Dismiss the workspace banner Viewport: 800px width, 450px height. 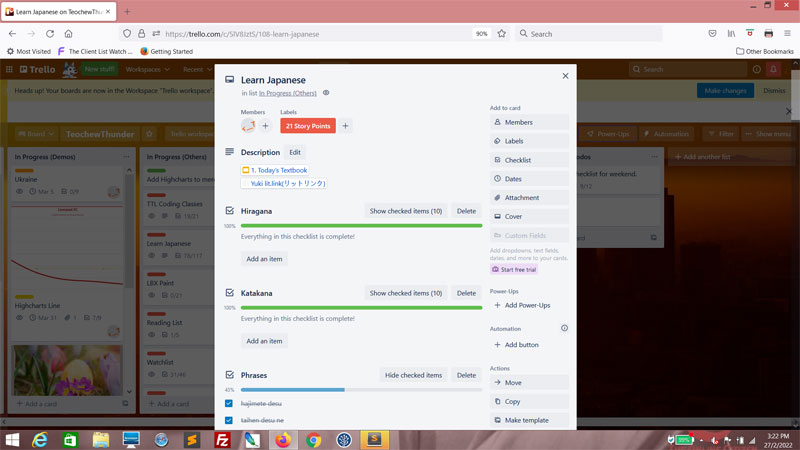click(x=774, y=90)
